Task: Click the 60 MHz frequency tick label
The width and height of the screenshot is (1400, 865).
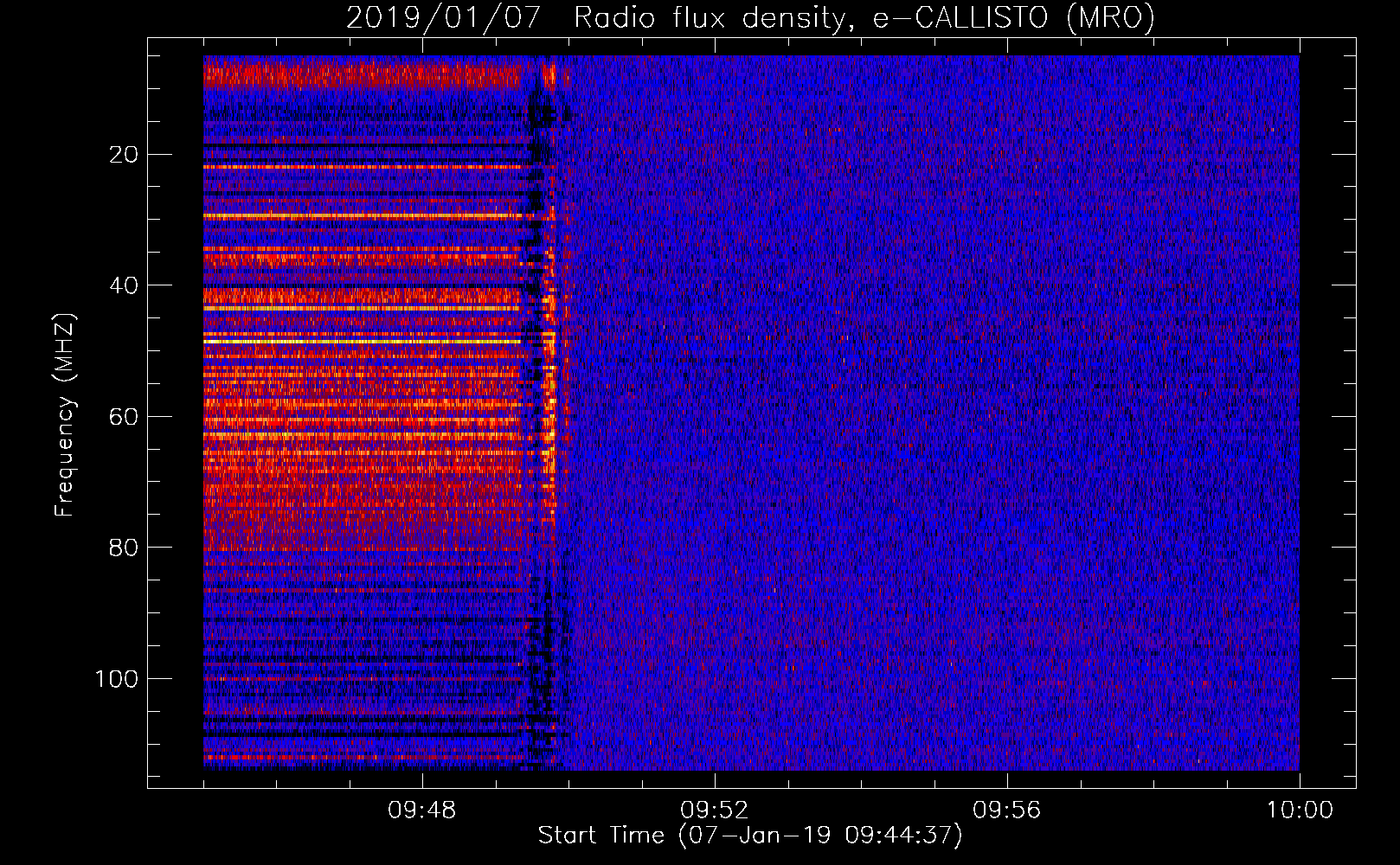Action: [124, 417]
